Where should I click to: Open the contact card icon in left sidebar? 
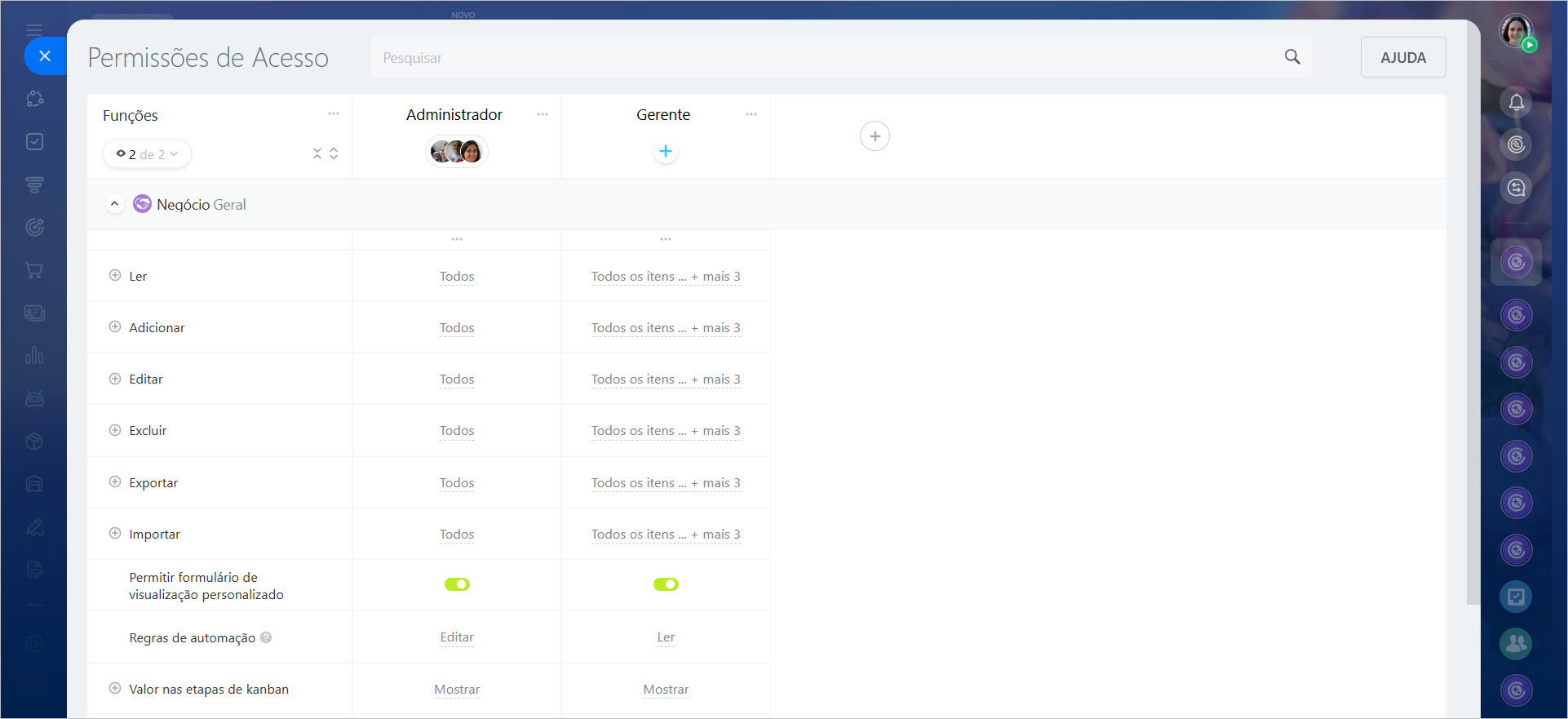tap(34, 313)
